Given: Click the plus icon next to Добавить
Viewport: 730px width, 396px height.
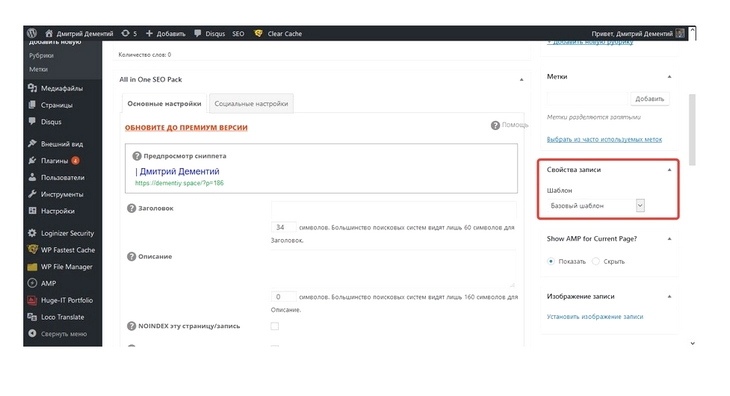Looking at the screenshot, I should coord(149,33).
